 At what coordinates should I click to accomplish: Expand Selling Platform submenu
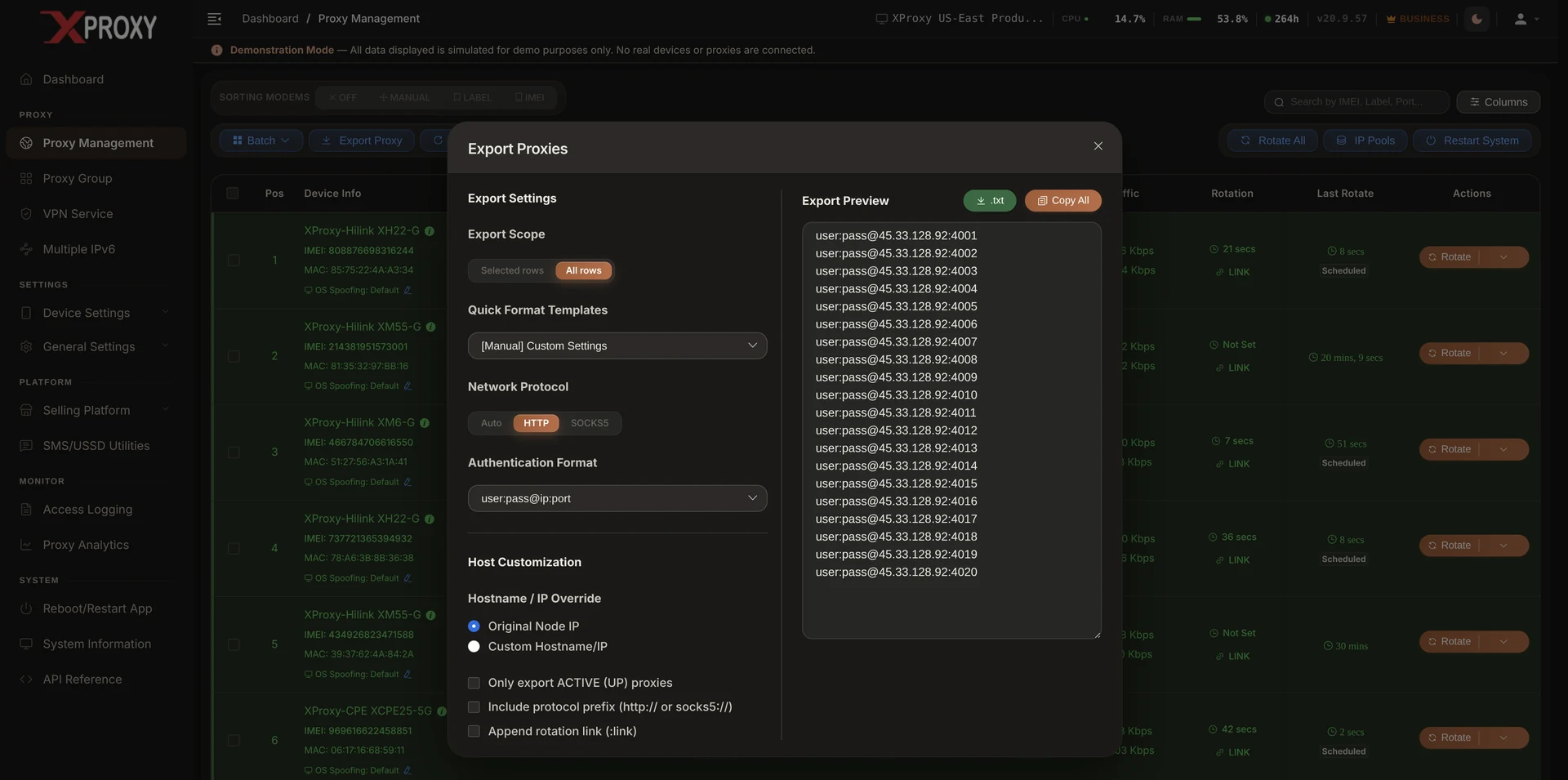pyautogui.click(x=96, y=410)
